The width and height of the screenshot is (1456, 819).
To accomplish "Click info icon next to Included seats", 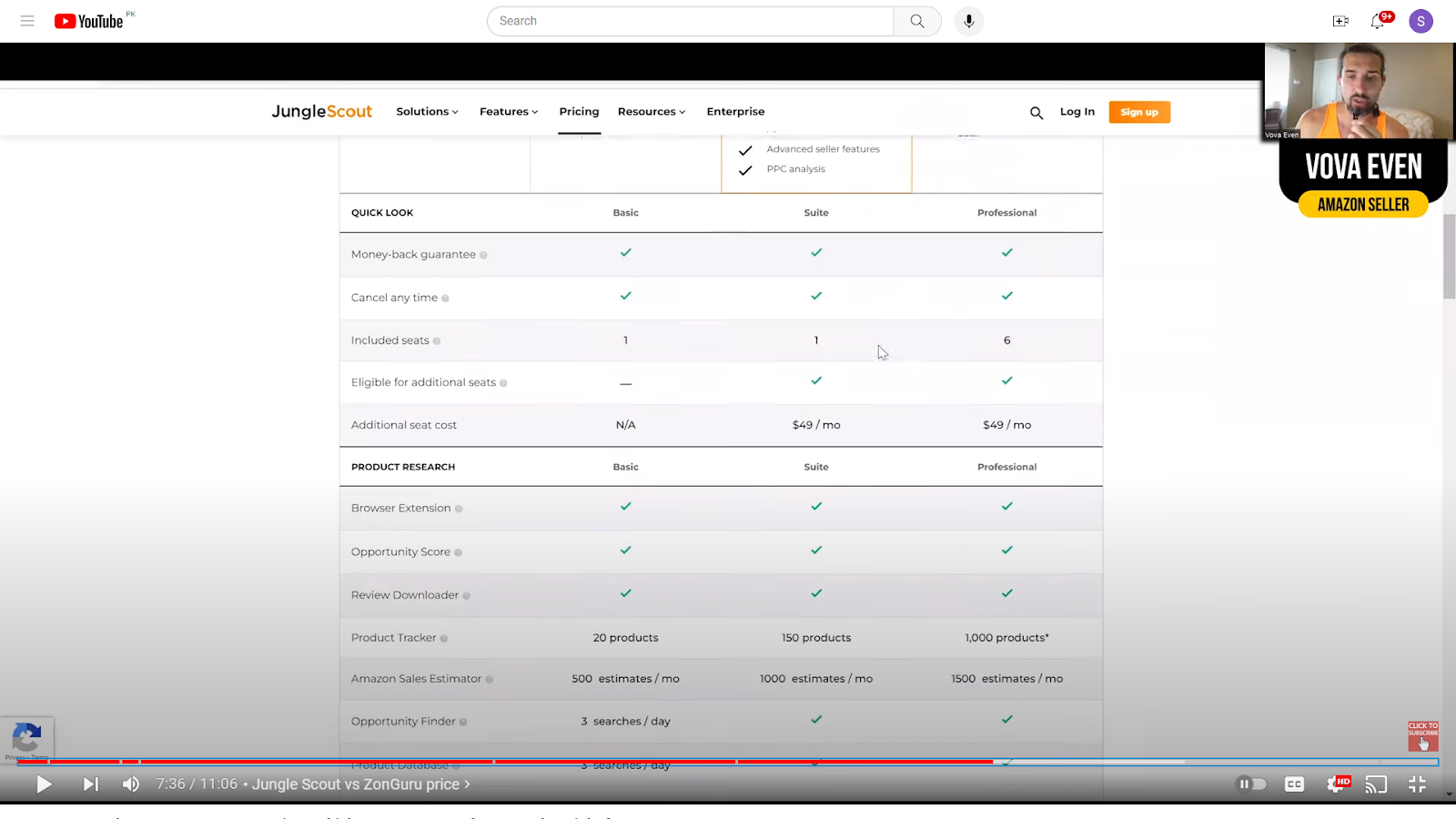I will tap(437, 341).
